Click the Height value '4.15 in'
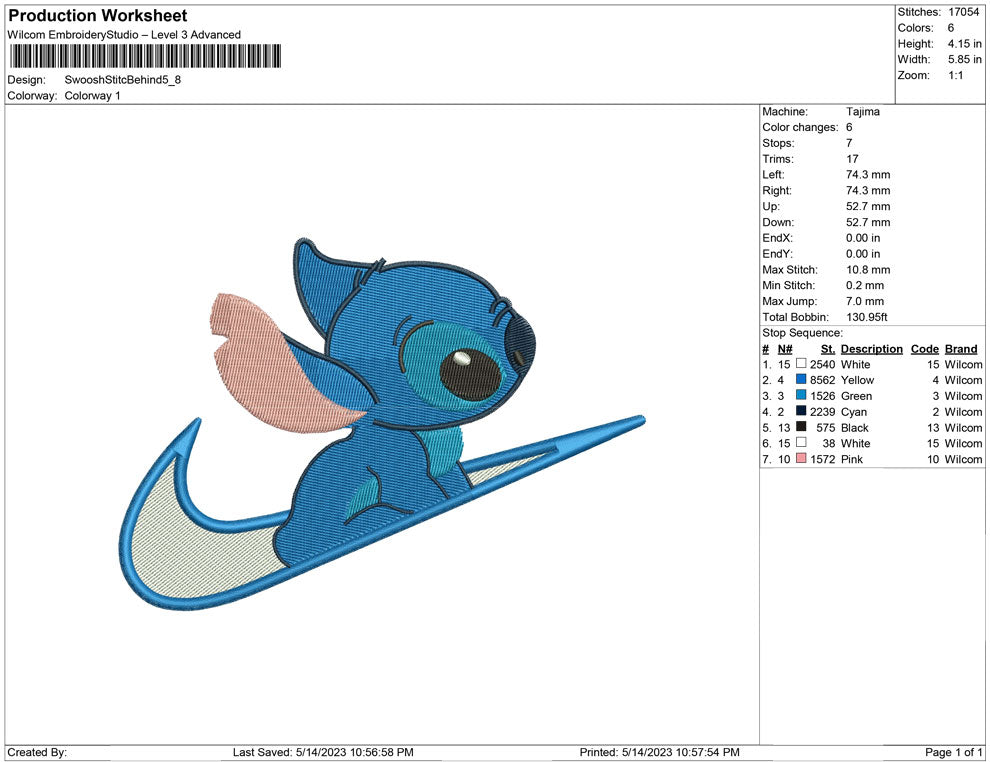Image resolution: width=990 pixels, height=762 pixels. (964, 44)
